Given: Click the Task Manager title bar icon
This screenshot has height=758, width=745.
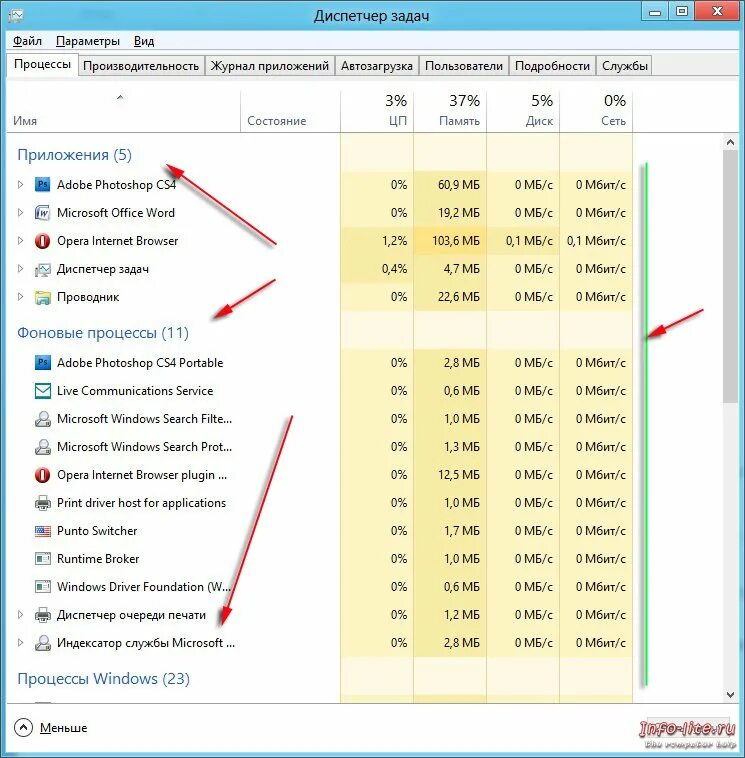Looking at the screenshot, I should point(15,16).
